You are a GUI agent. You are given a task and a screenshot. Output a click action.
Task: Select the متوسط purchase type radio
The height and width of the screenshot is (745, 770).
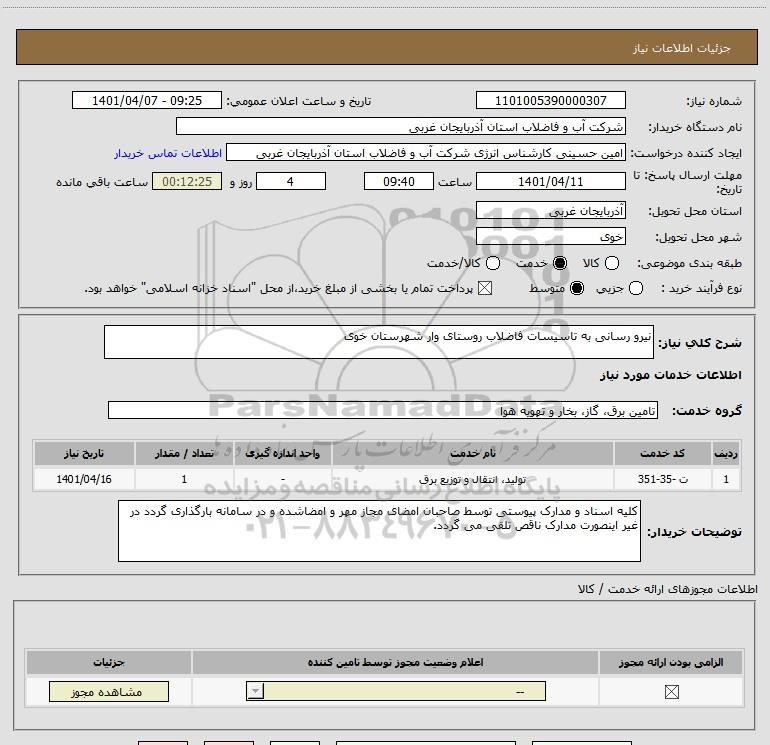coord(577,288)
